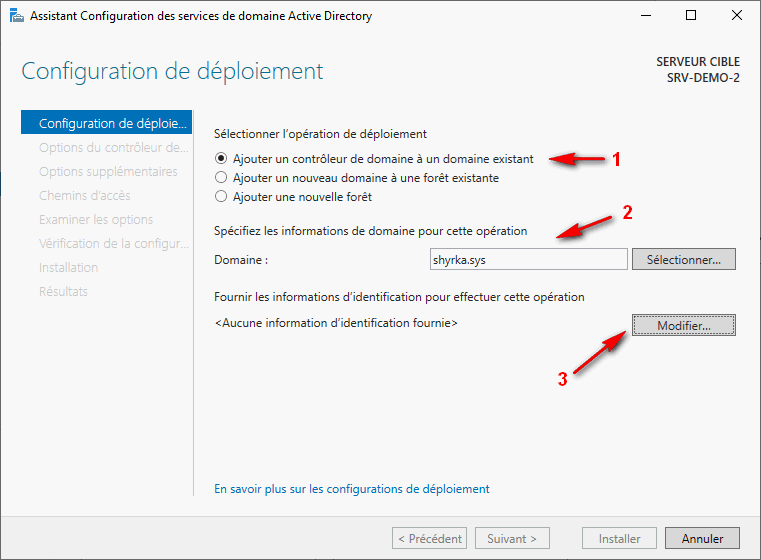Select the 'Installation' step in left pane
The width and height of the screenshot is (761, 560).
(68, 268)
